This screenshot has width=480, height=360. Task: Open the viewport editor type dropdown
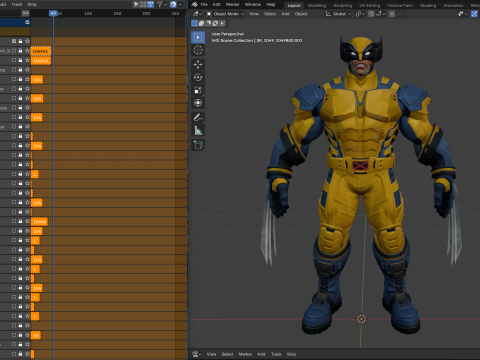click(197, 14)
